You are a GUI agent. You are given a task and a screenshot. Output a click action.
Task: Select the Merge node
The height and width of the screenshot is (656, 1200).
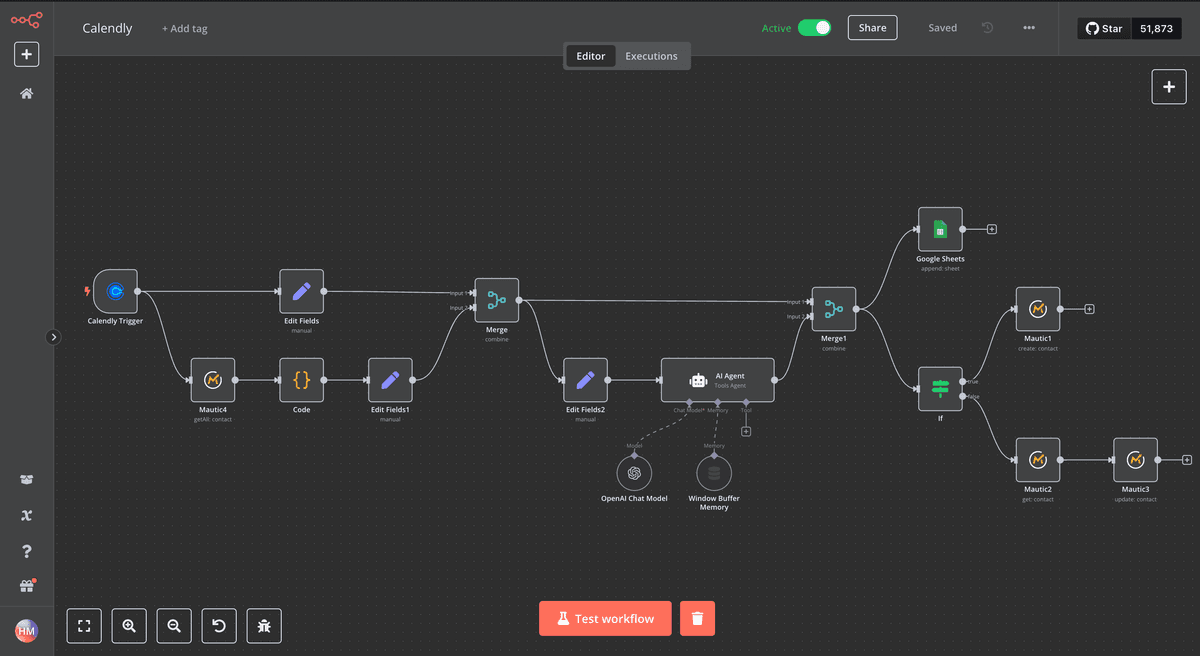point(496,300)
